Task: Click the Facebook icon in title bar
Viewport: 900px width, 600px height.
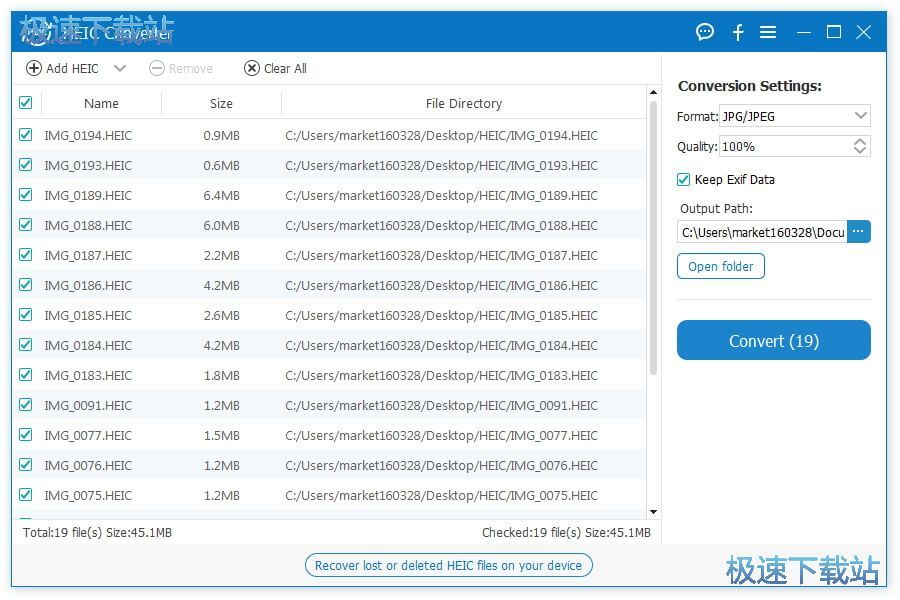Action: click(x=738, y=32)
